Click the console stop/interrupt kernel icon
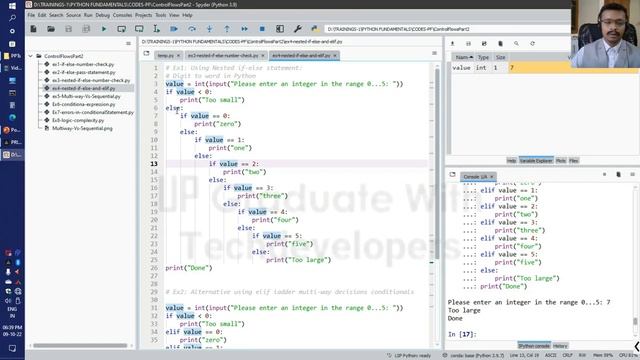This screenshot has height=360, width=640. 604,174
